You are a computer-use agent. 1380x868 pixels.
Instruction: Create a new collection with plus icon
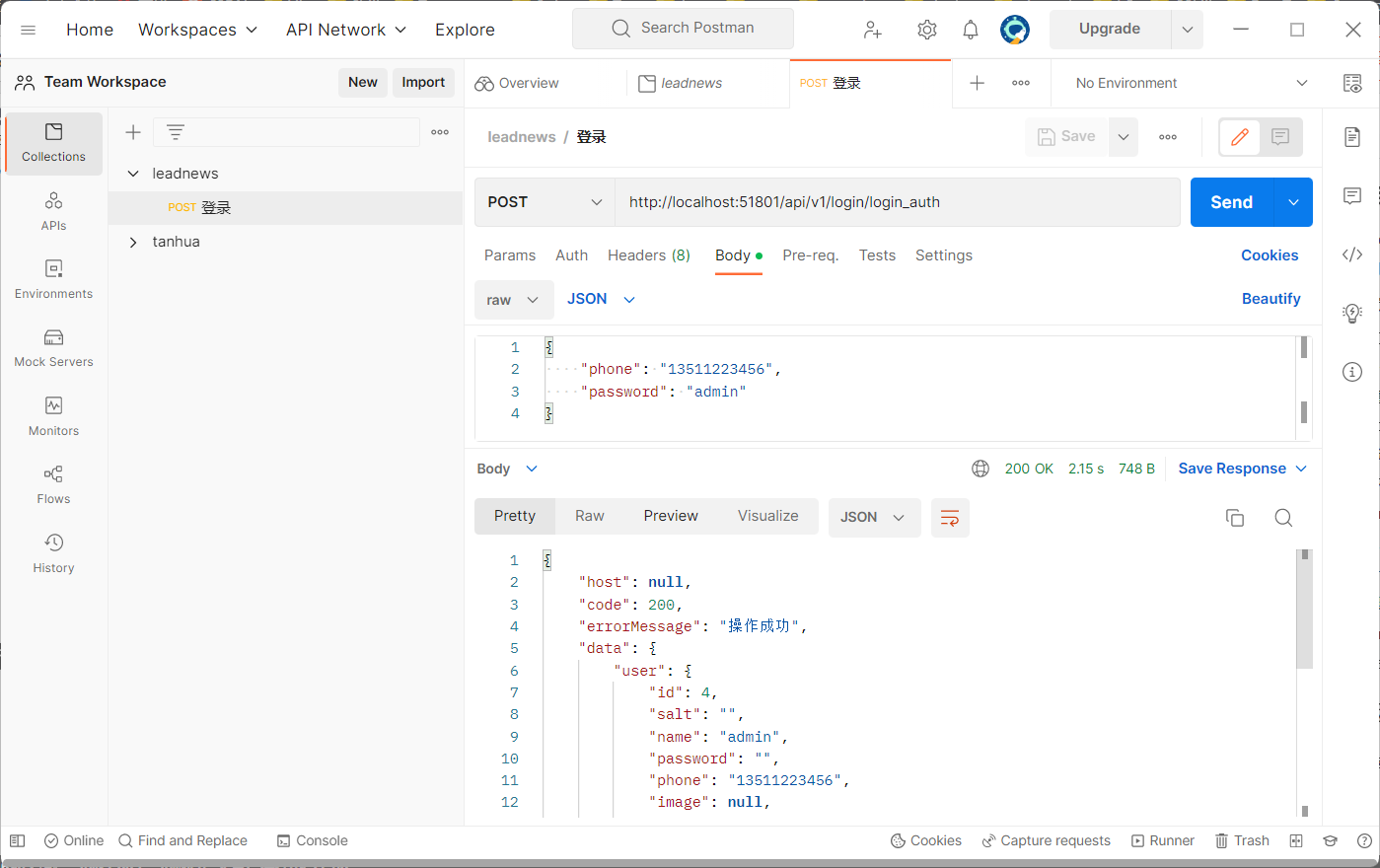point(133,132)
